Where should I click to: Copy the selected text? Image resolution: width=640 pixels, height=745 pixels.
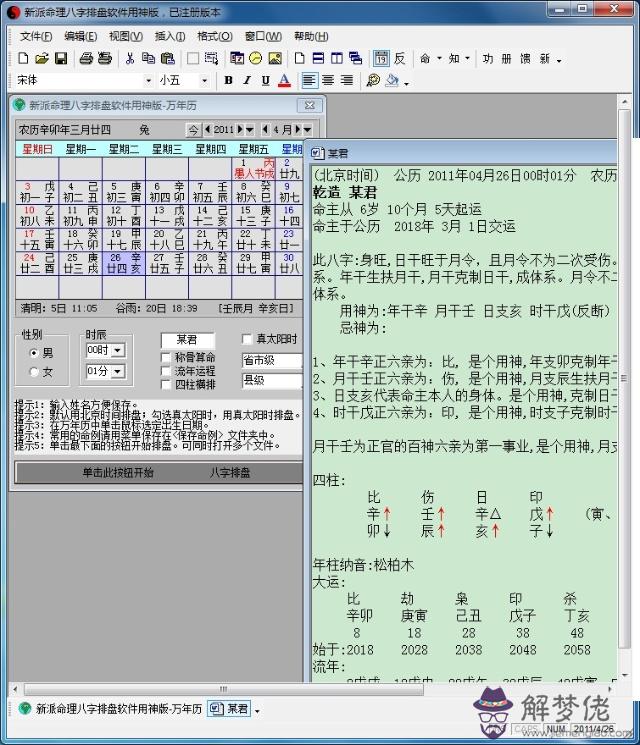pyautogui.click(x=148, y=58)
